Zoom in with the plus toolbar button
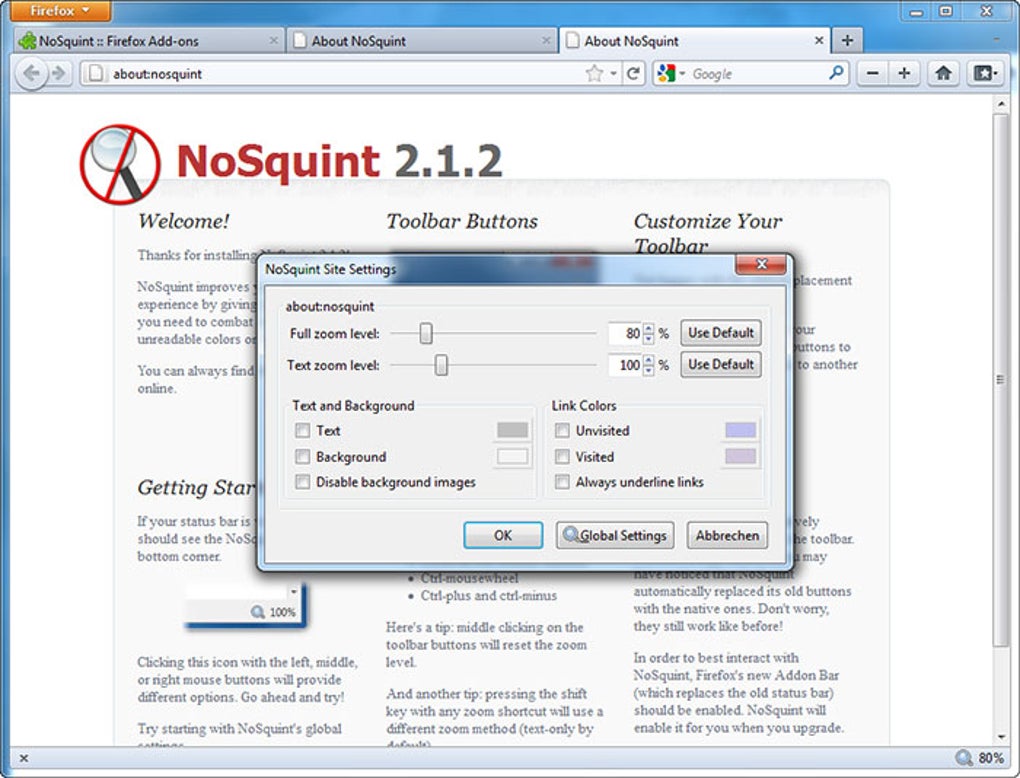 (x=904, y=74)
